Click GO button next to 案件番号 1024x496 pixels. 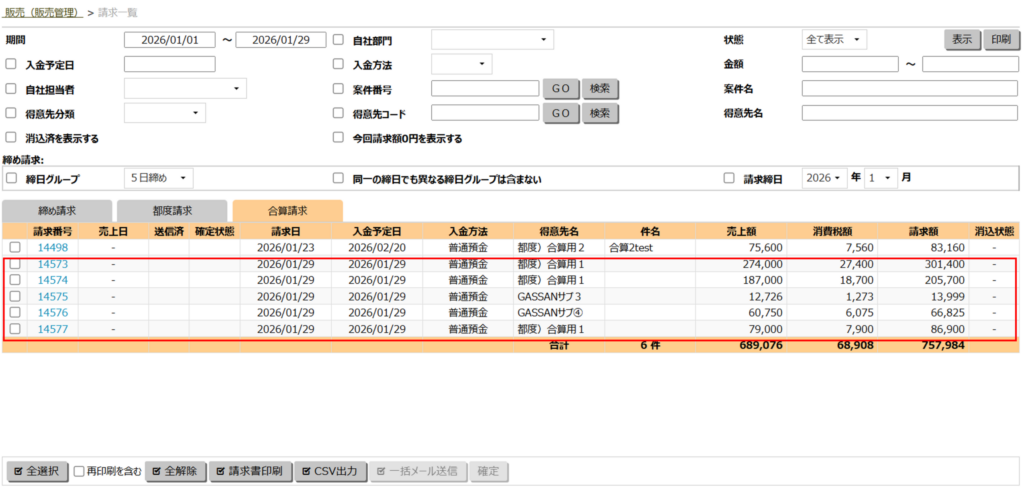[560, 89]
